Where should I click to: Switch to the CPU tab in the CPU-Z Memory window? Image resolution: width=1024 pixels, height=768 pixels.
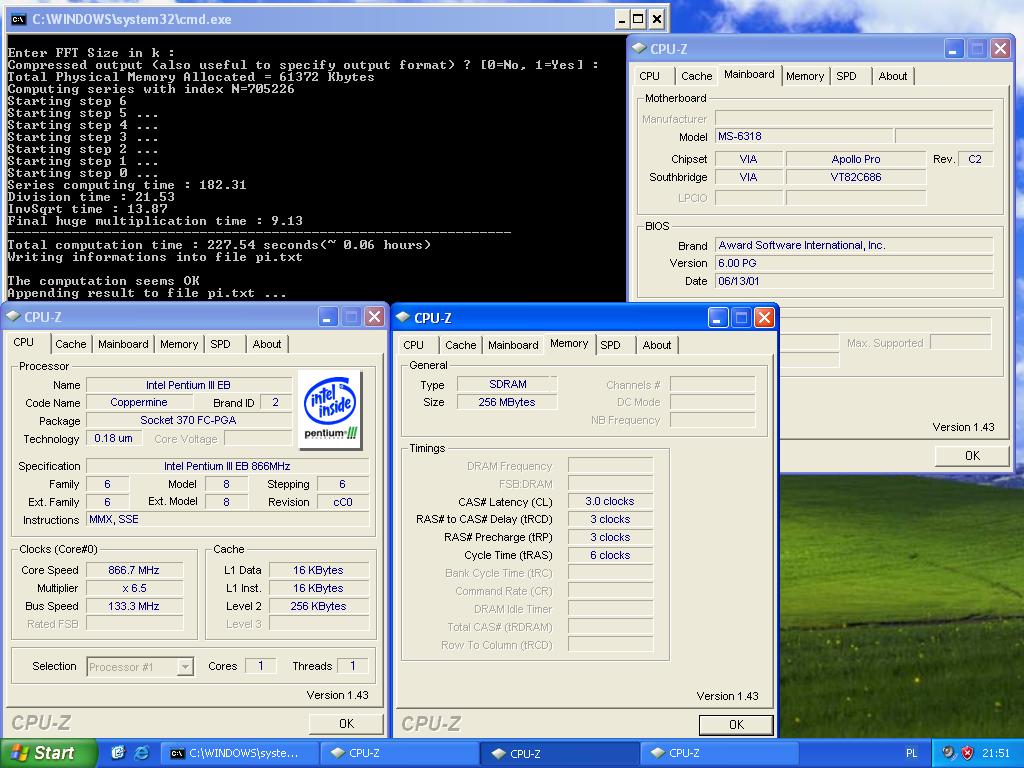tap(413, 345)
